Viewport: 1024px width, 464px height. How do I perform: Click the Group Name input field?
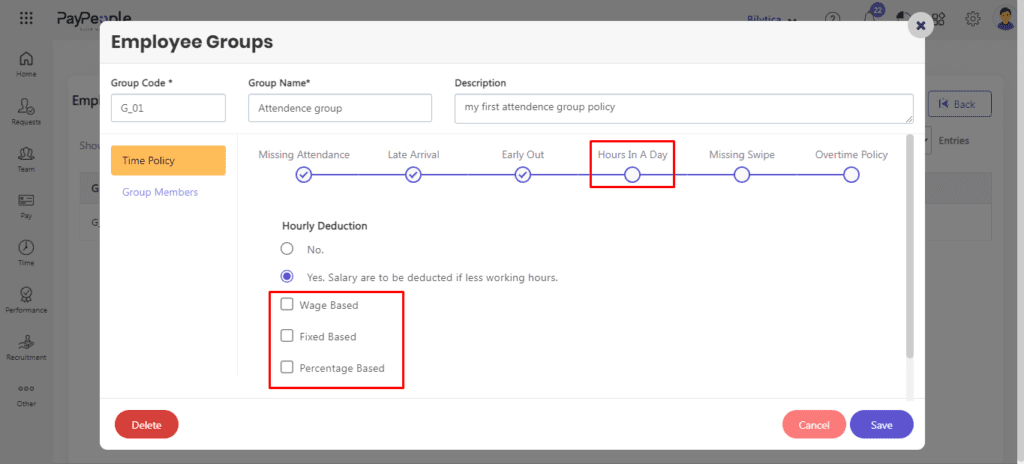[x=340, y=108]
